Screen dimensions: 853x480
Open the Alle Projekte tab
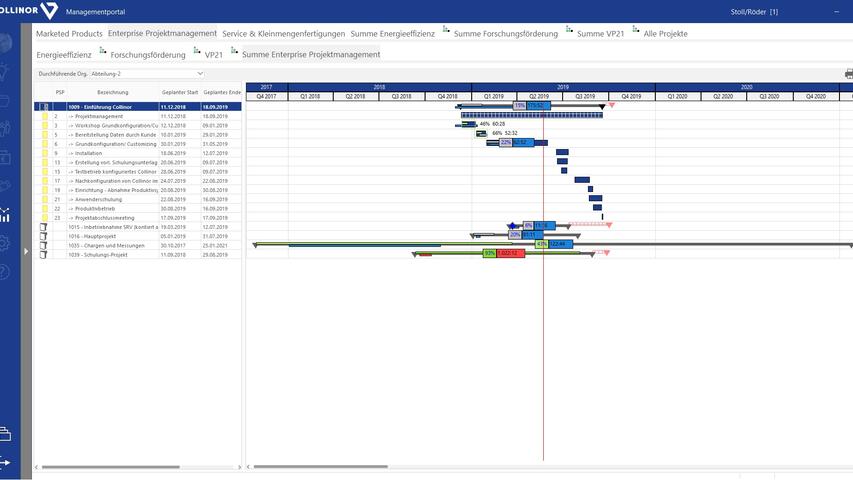tap(665, 33)
